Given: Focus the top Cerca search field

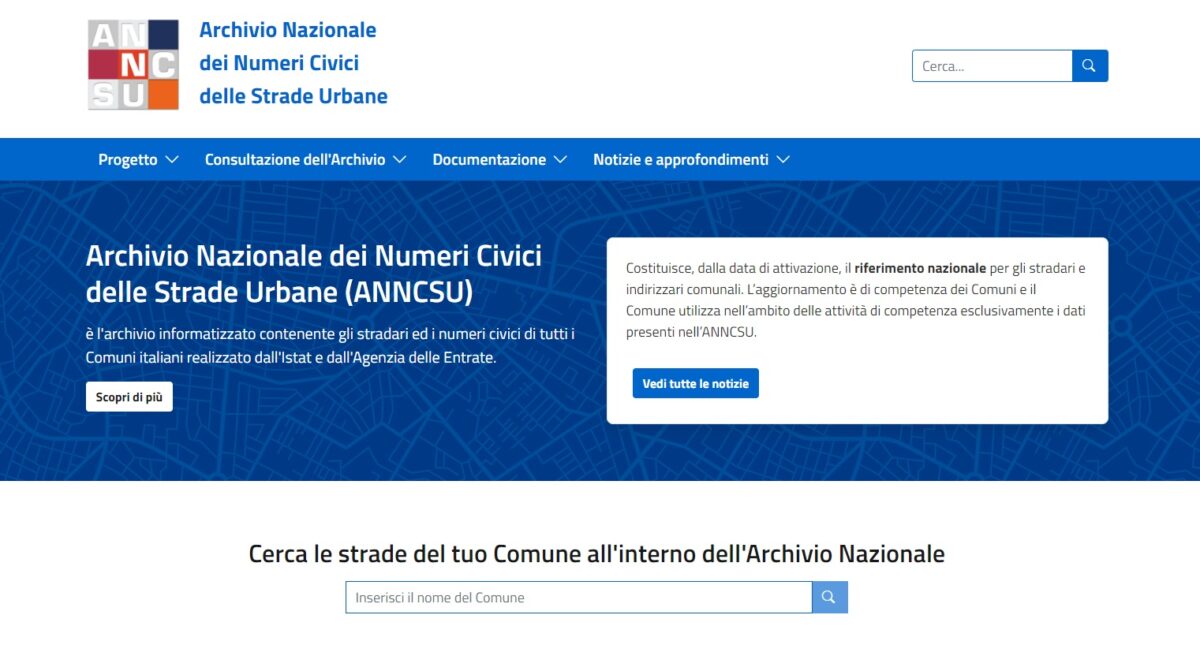Looking at the screenshot, I should click(x=991, y=66).
